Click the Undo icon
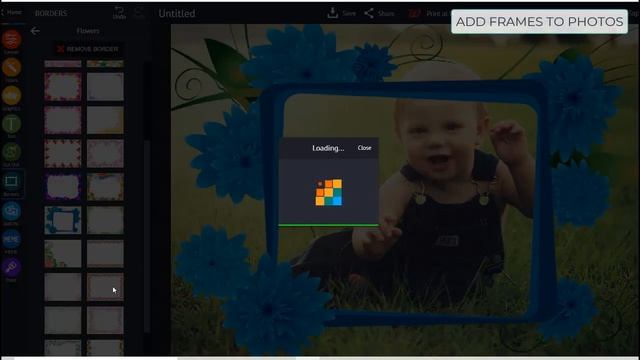The height and width of the screenshot is (360, 640). 119,13
